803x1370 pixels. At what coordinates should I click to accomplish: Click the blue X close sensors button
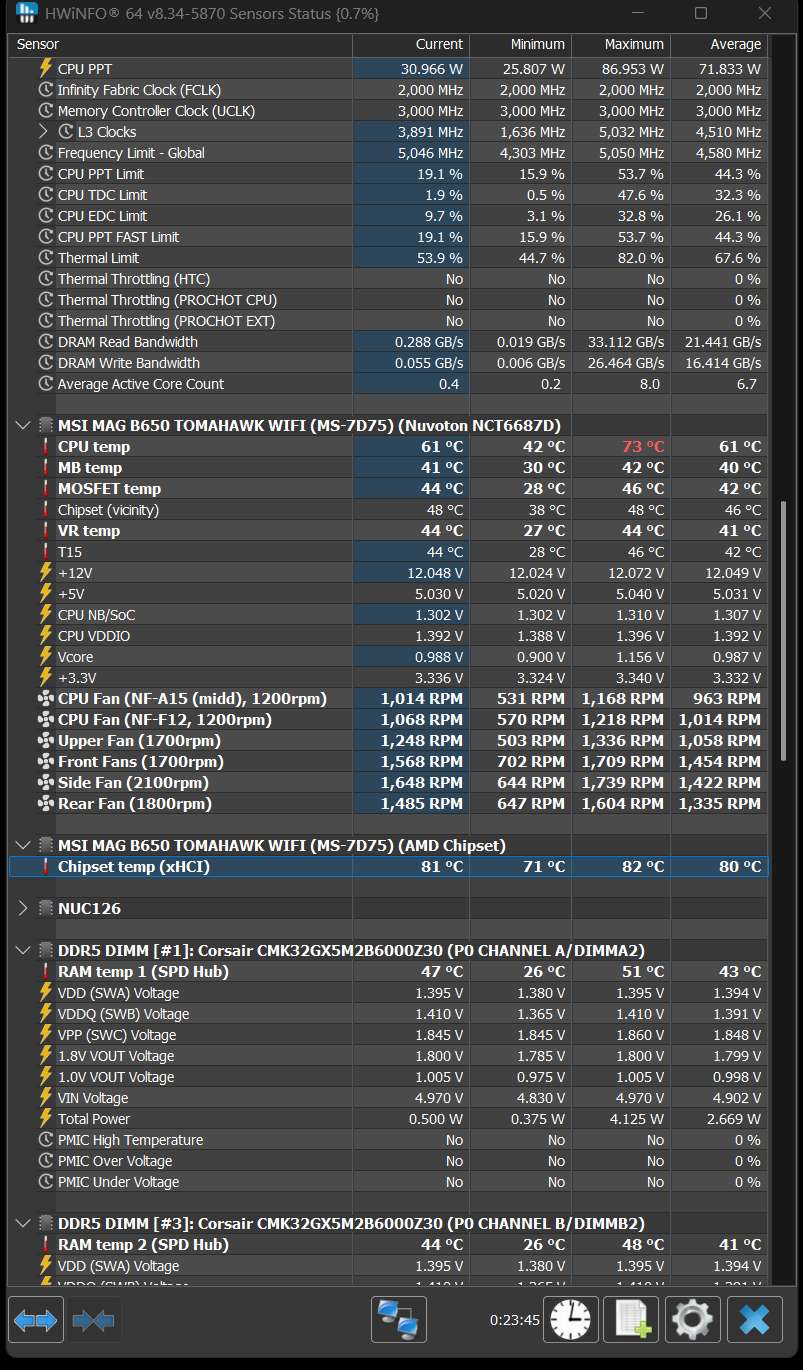pyautogui.click(x=754, y=1320)
